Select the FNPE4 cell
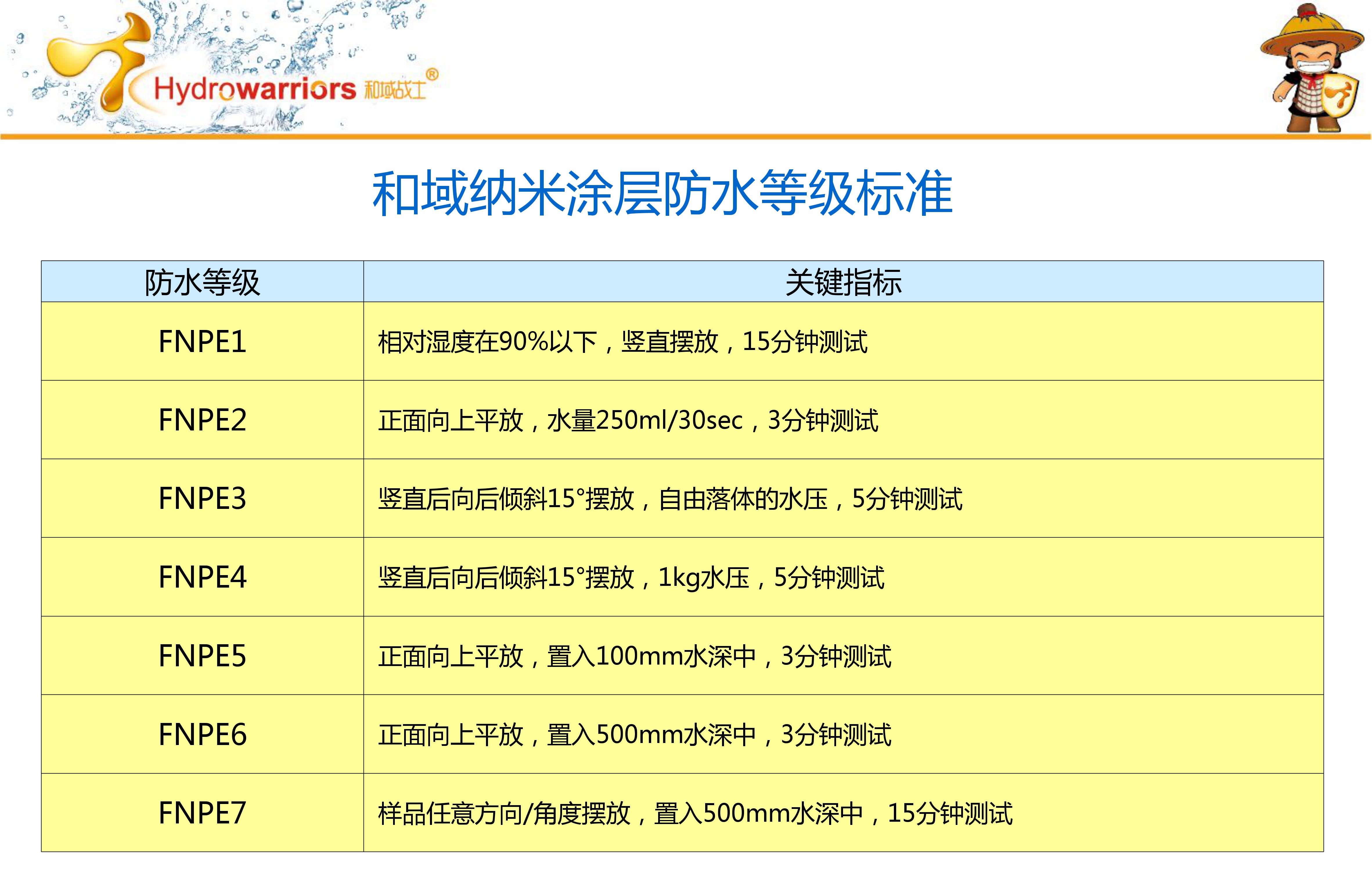 pyautogui.click(x=202, y=577)
